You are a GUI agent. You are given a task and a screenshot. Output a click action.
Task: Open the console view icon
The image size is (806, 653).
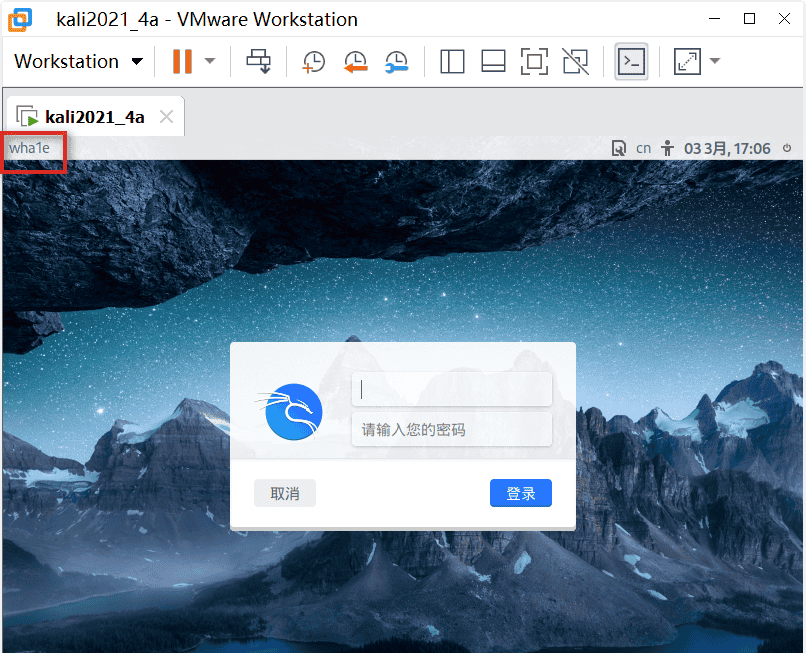(631, 62)
